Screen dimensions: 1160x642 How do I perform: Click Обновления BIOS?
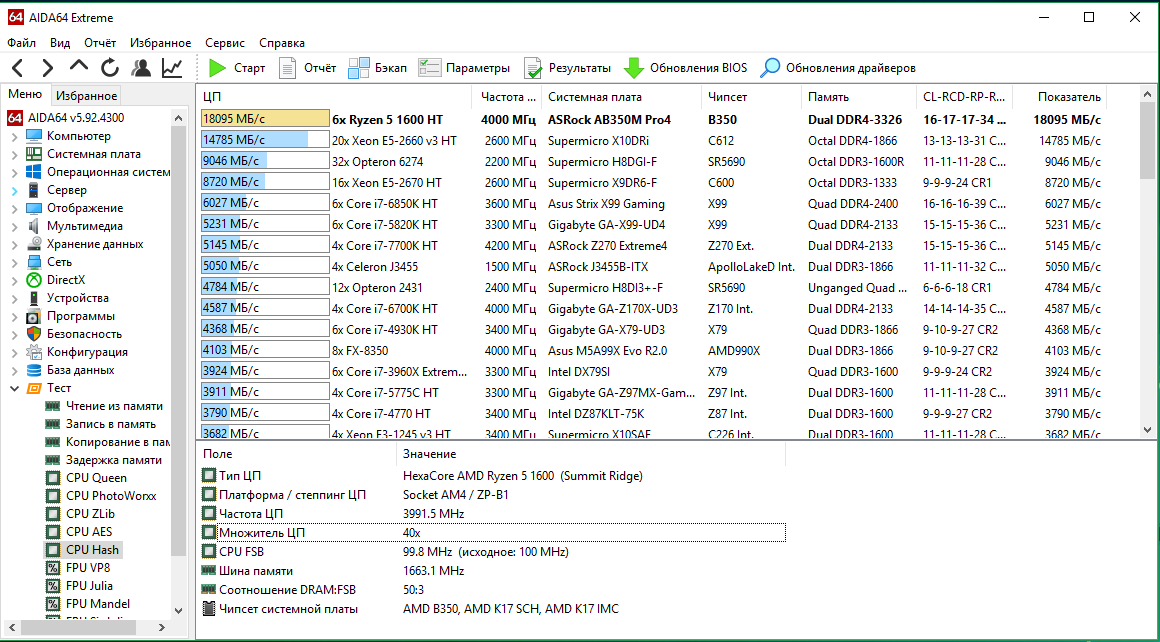(685, 68)
